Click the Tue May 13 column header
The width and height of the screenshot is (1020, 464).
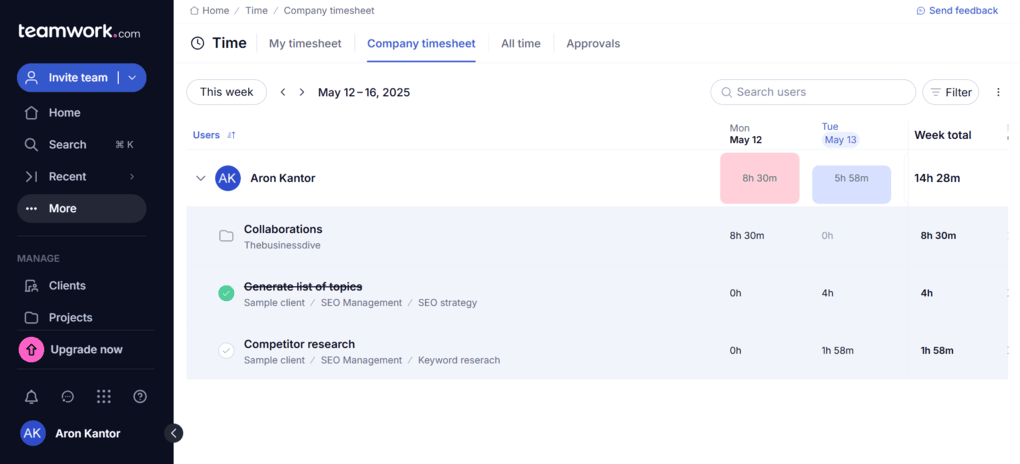point(840,133)
